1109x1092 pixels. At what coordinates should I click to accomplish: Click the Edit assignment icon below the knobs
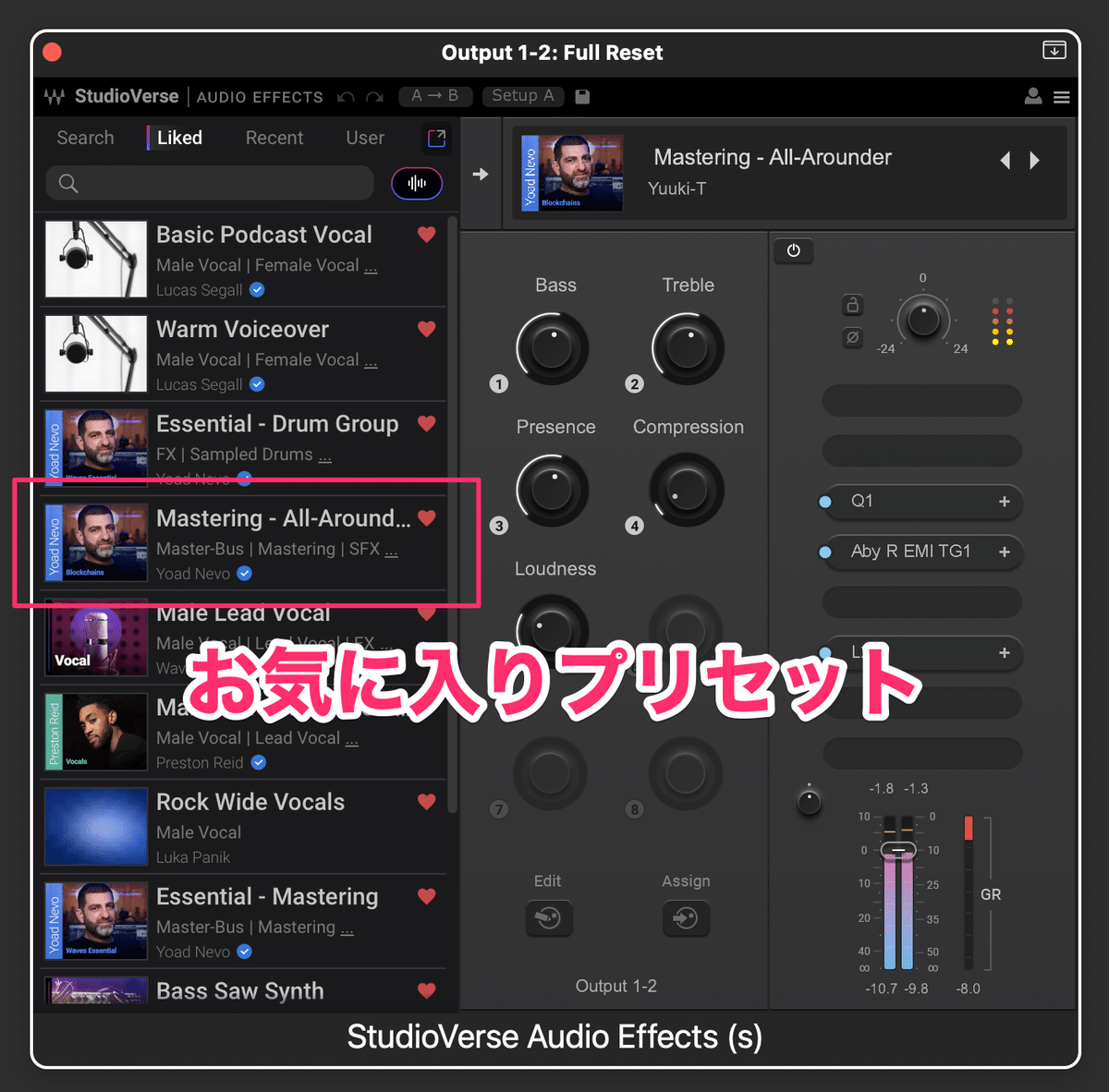click(549, 918)
